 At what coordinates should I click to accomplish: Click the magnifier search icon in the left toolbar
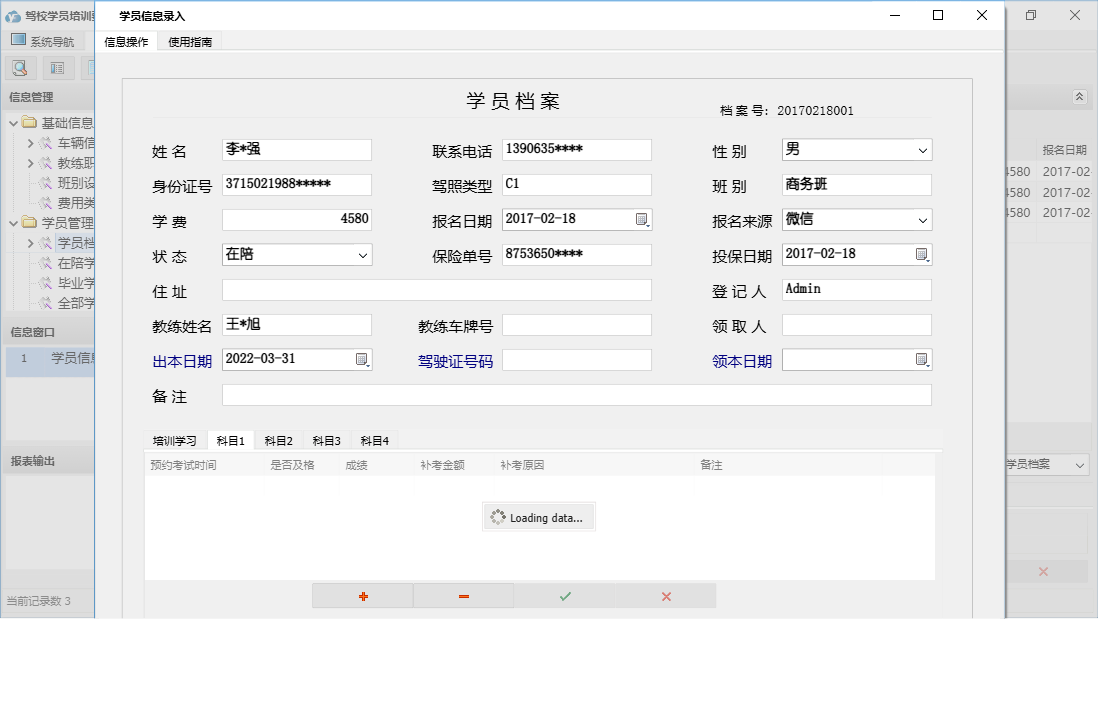point(20,67)
